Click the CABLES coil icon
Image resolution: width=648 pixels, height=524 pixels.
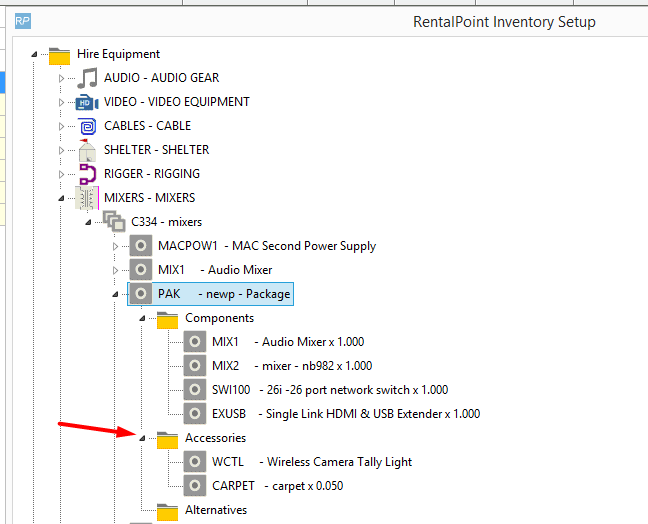click(88, 126)
